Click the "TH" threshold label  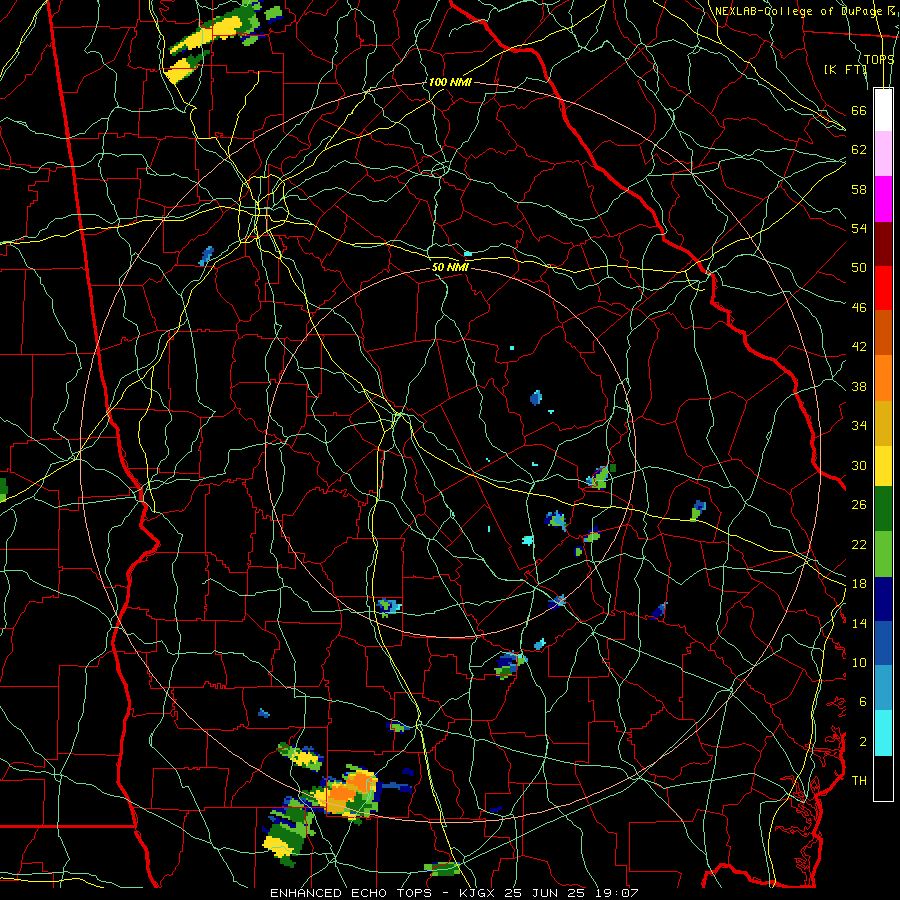(x=859, y=781)
